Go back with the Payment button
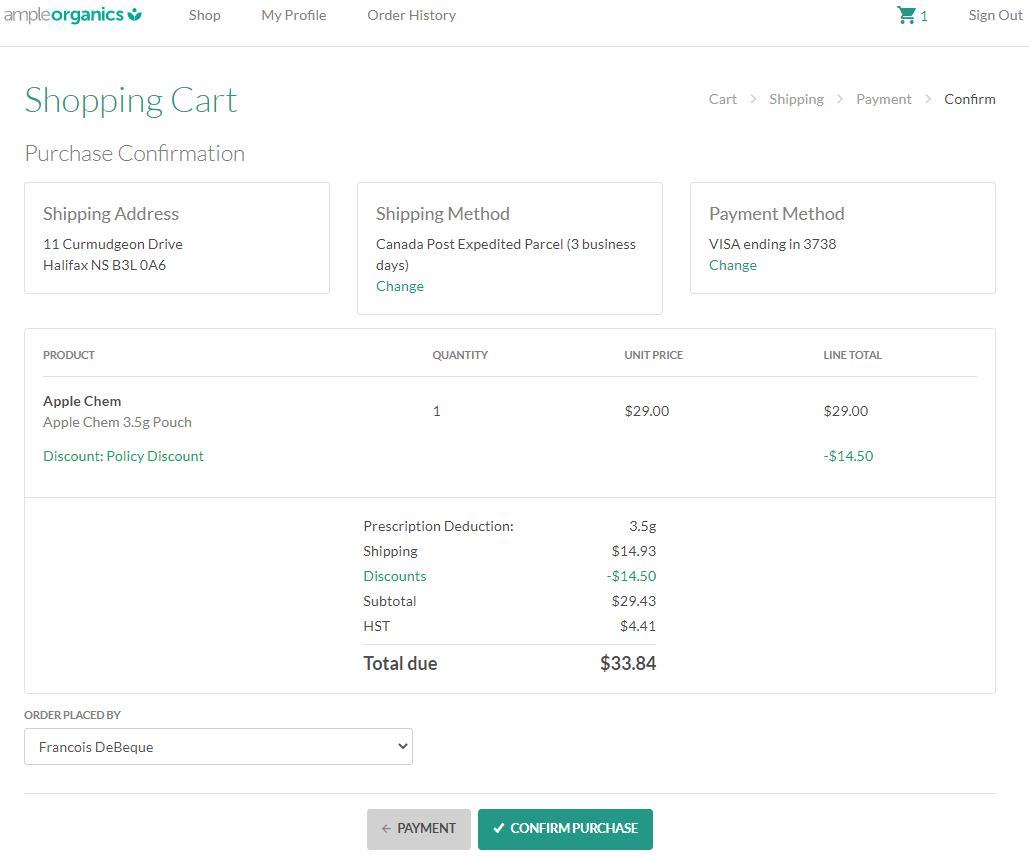The width and height of the screenshot is (1029, 857). coord(418,829)
